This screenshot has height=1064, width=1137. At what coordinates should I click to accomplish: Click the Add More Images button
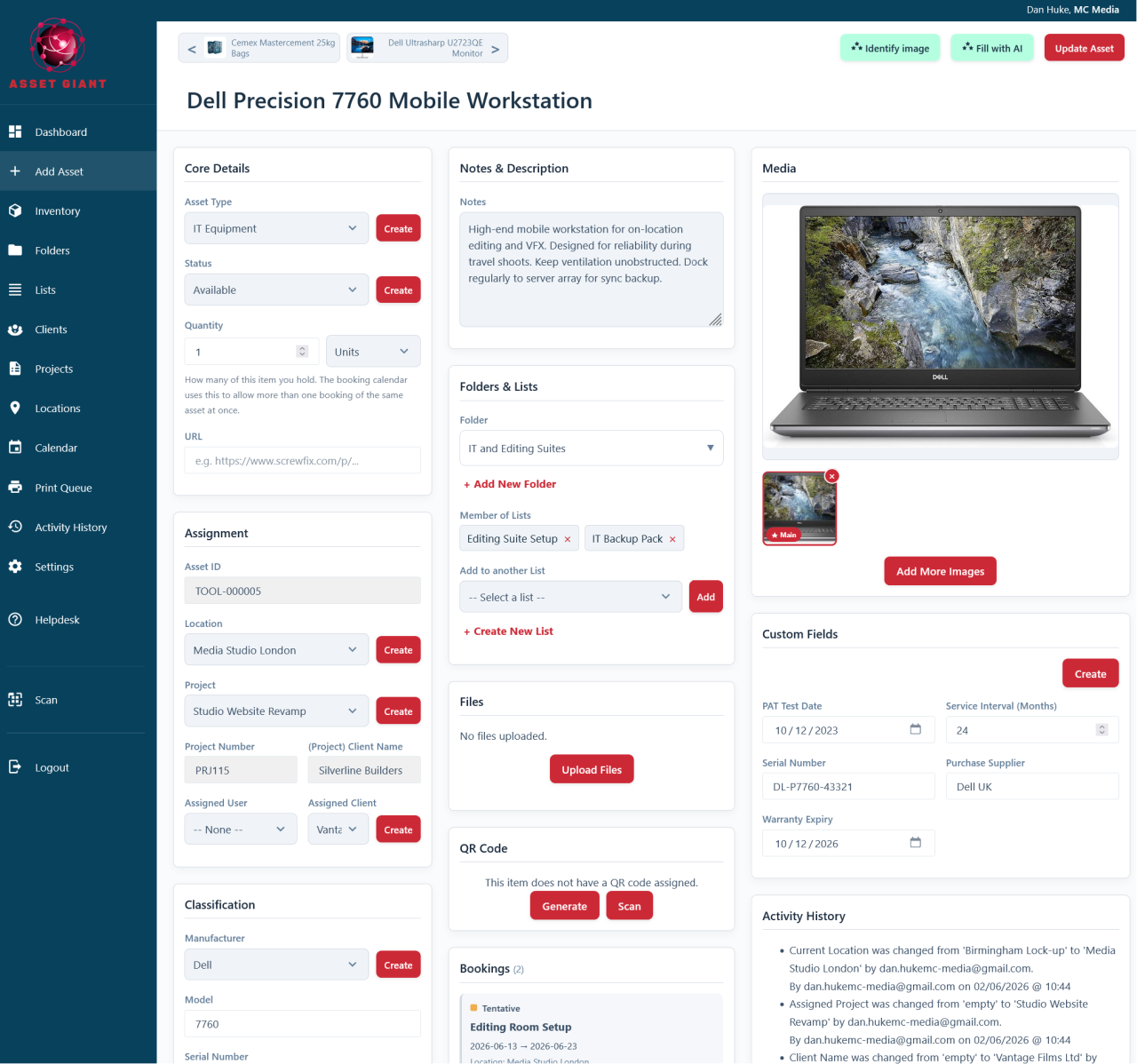point(940,571)
